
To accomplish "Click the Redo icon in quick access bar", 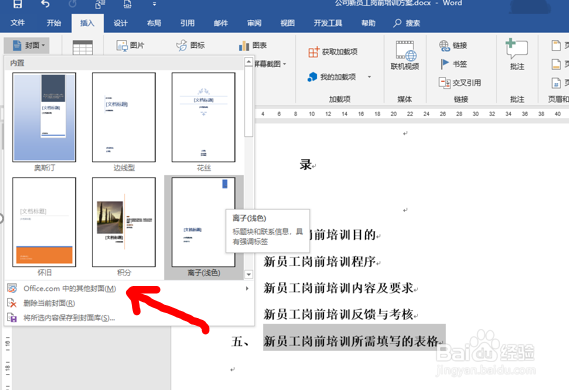I will click(x=72, y=4).
